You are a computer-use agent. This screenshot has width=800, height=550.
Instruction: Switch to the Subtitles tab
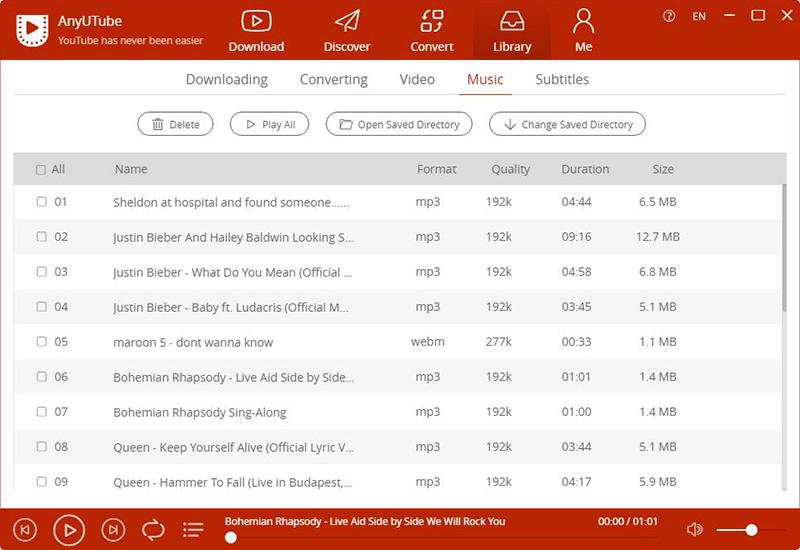(562, 80)
